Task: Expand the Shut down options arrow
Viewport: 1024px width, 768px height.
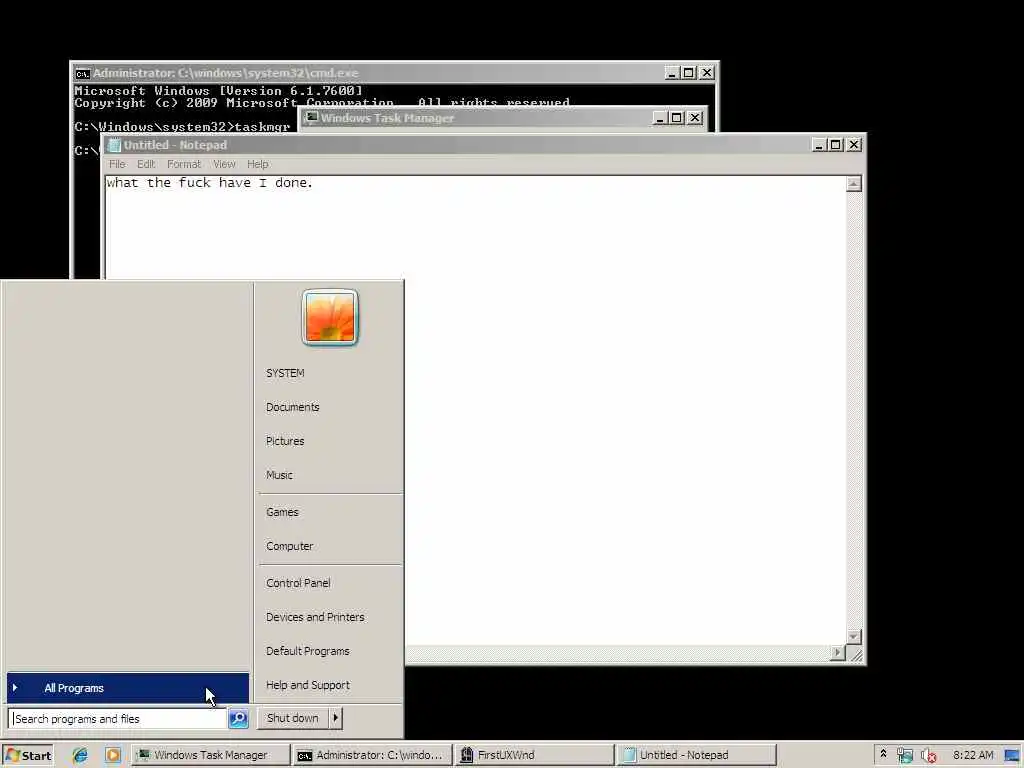Action: [335, 718]
